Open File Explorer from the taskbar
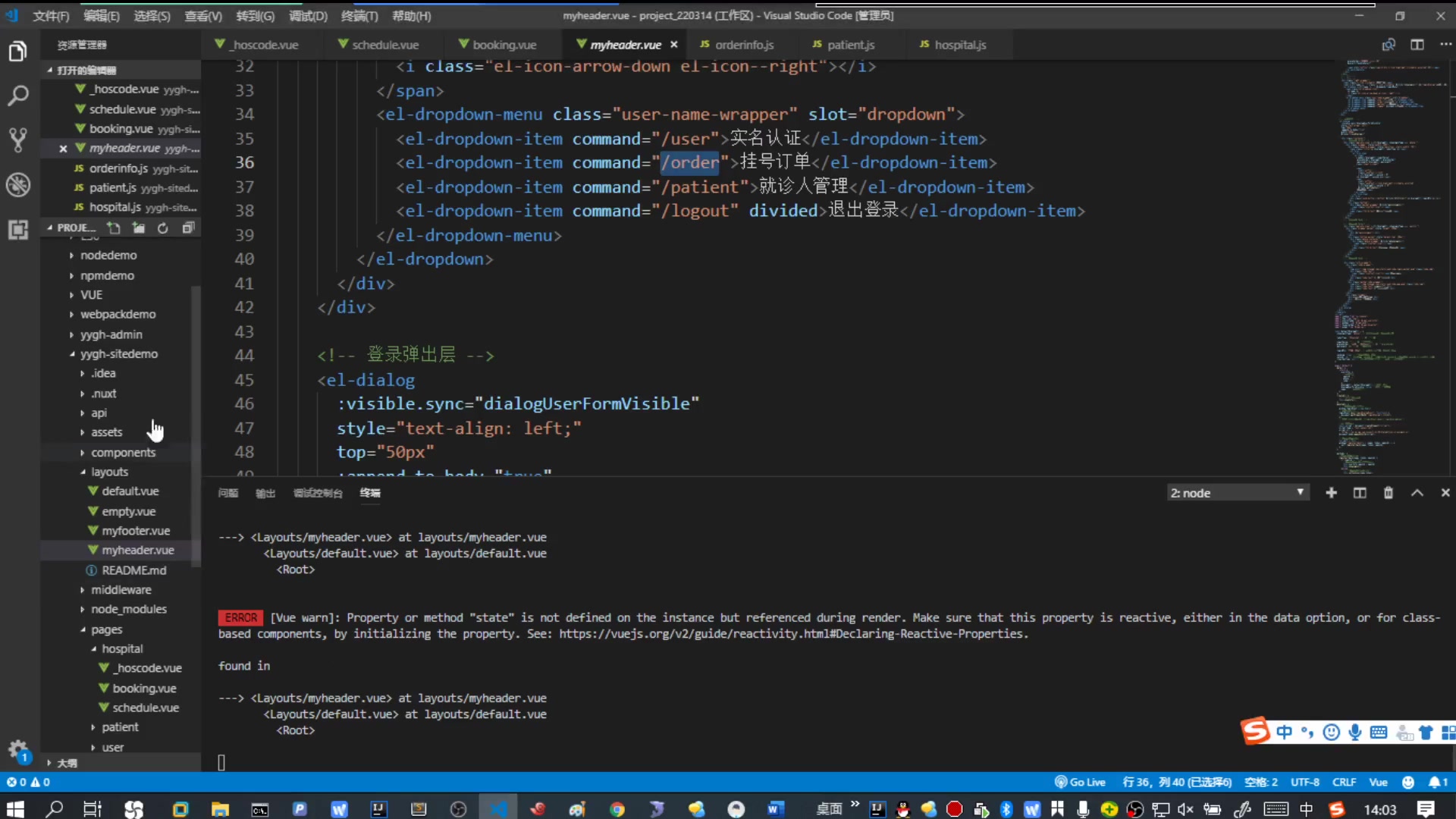 [220, 809]
